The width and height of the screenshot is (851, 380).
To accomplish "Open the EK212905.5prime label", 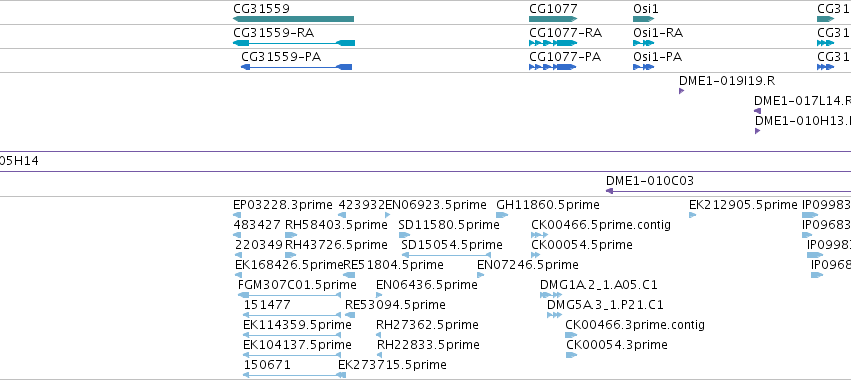I will pyautogui.click(x=744, y=205).
